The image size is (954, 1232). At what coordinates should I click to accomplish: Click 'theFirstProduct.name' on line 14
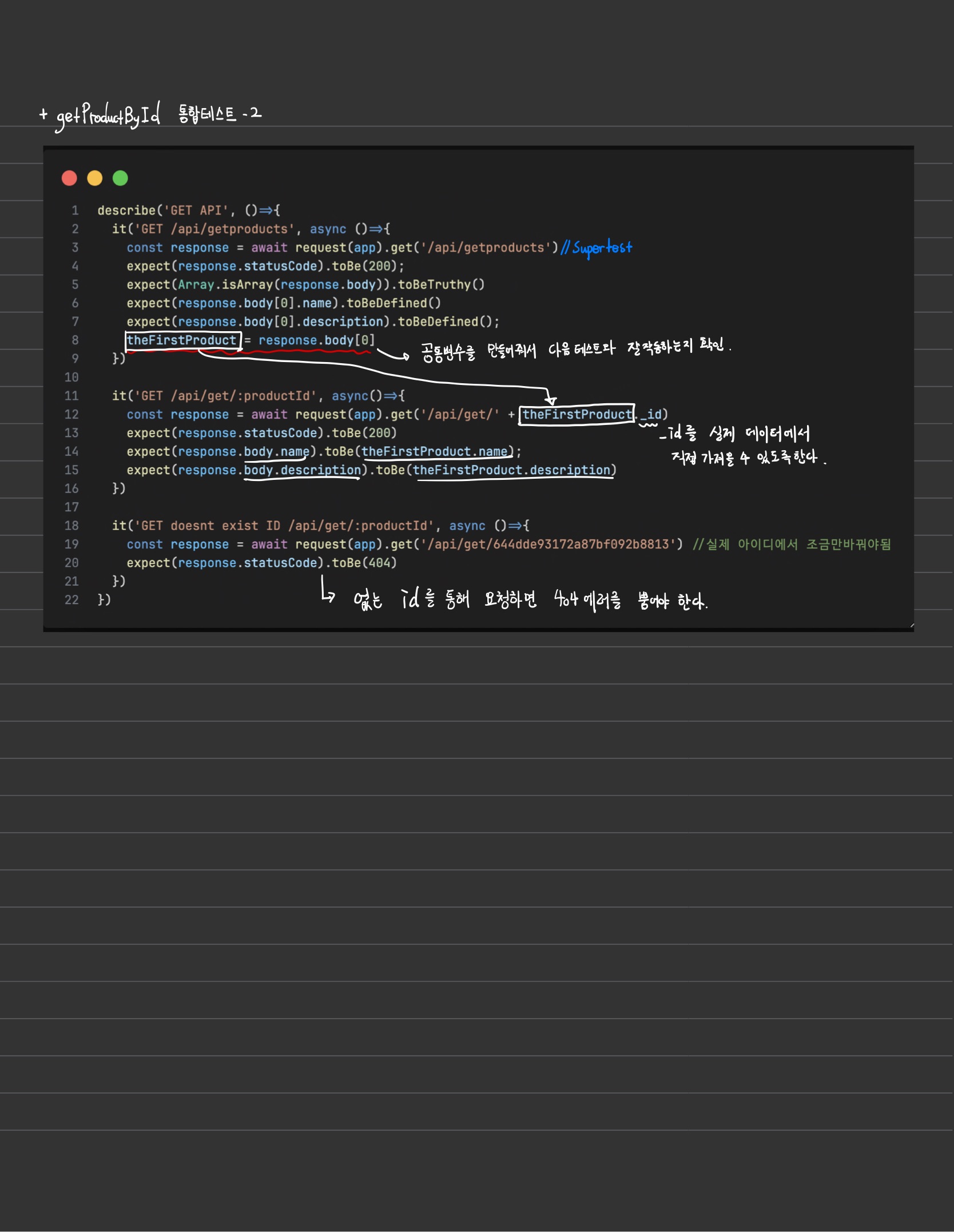click(x=434, y=452)
